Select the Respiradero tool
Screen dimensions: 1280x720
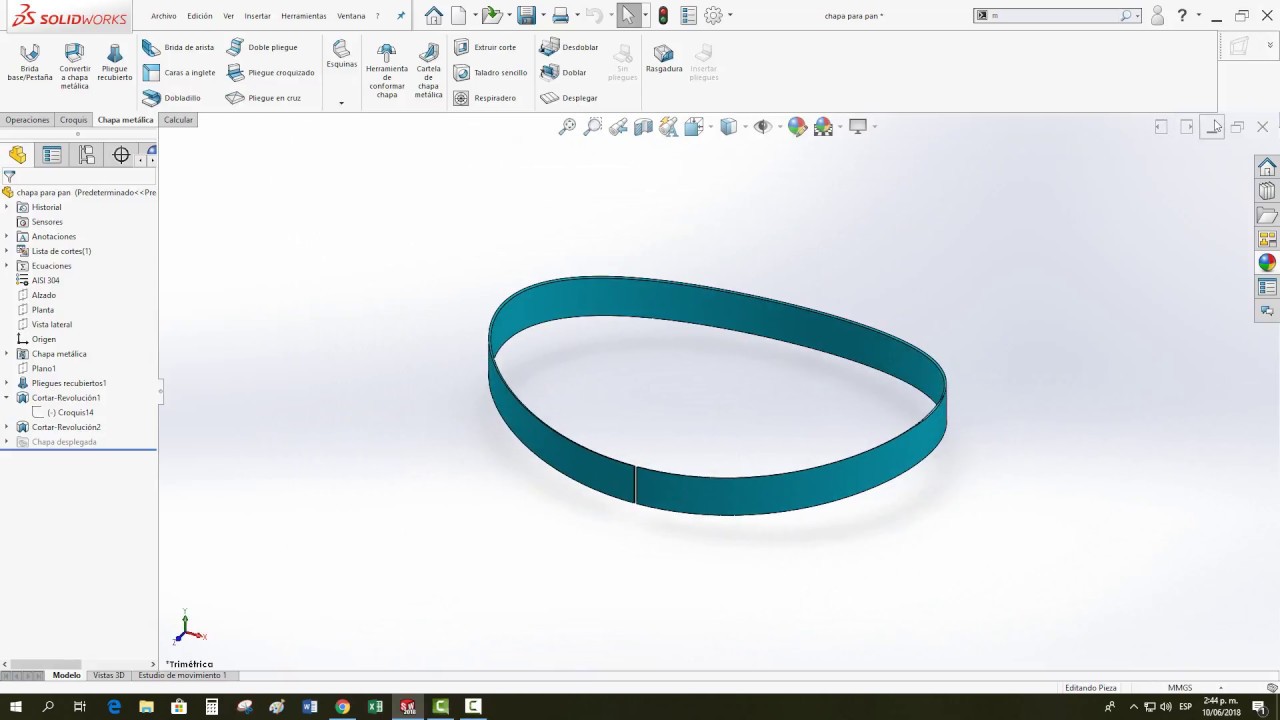pyautogui.click(x=485, y=98)
